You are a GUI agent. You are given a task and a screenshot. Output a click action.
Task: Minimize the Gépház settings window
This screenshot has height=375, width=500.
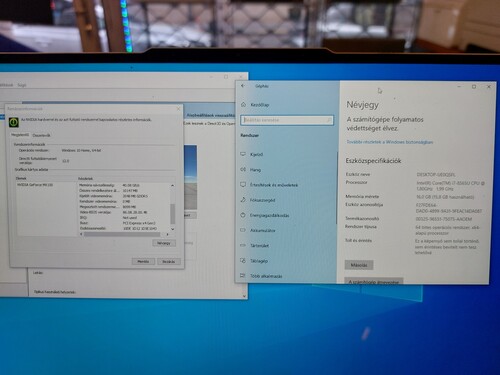pyautogui.click(x=459, y=87)
